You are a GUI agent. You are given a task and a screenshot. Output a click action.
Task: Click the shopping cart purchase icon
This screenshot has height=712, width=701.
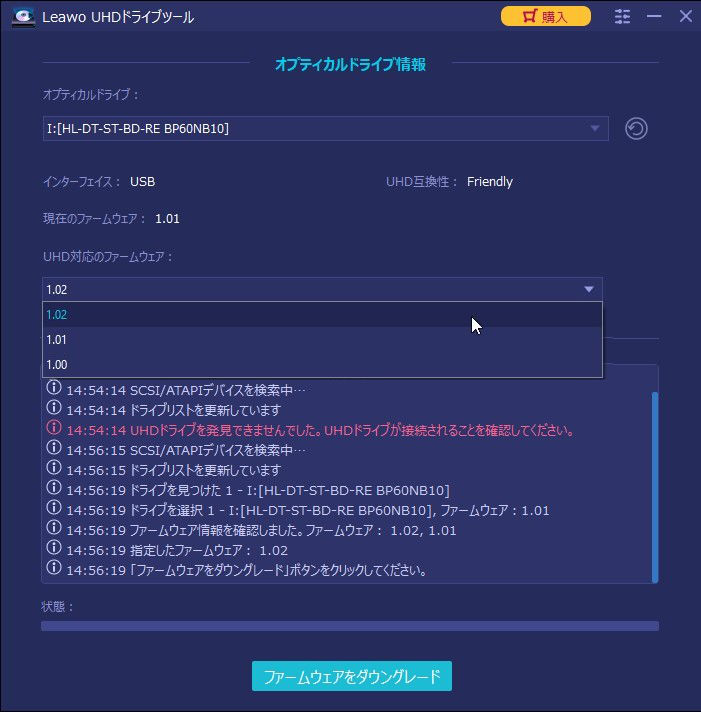click(529, 16)
